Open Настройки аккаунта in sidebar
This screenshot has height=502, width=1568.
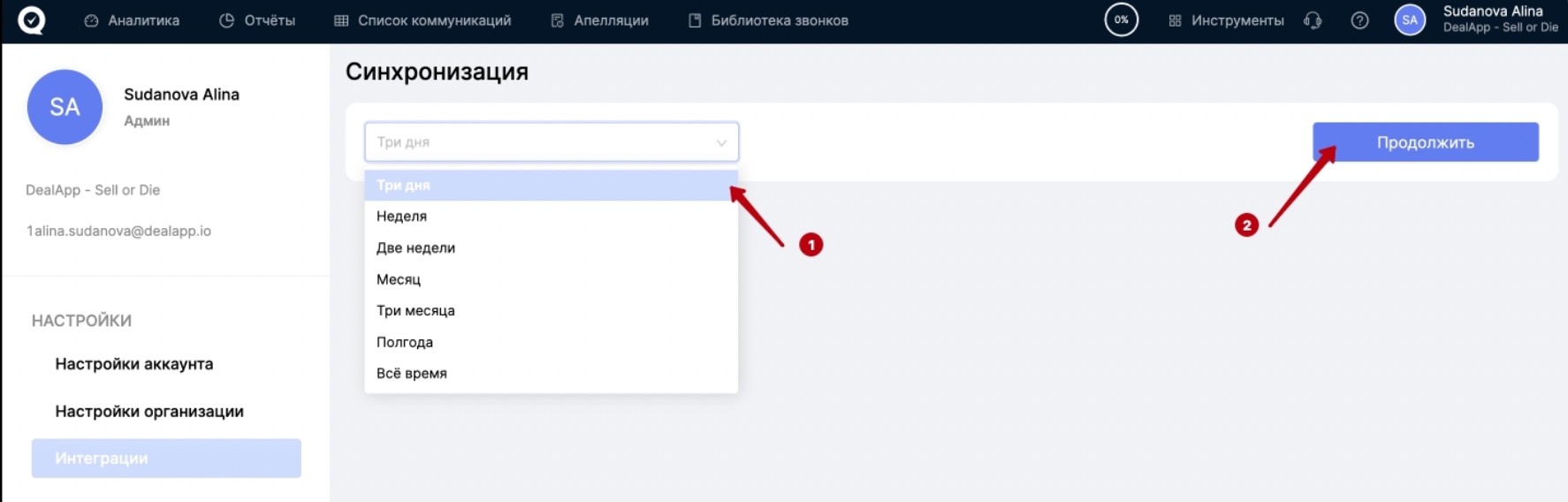pos(134,364)
